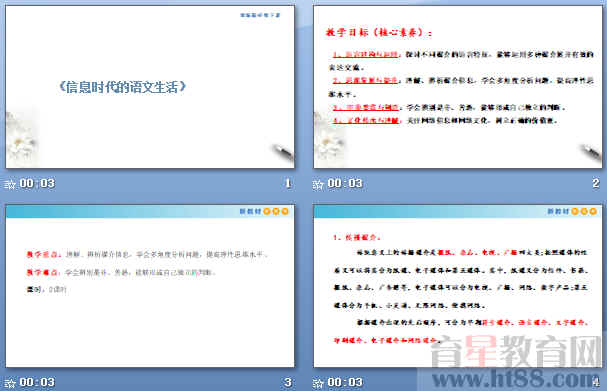
Task: Click the transition star icon under slide 4
Action: point(318,383)
